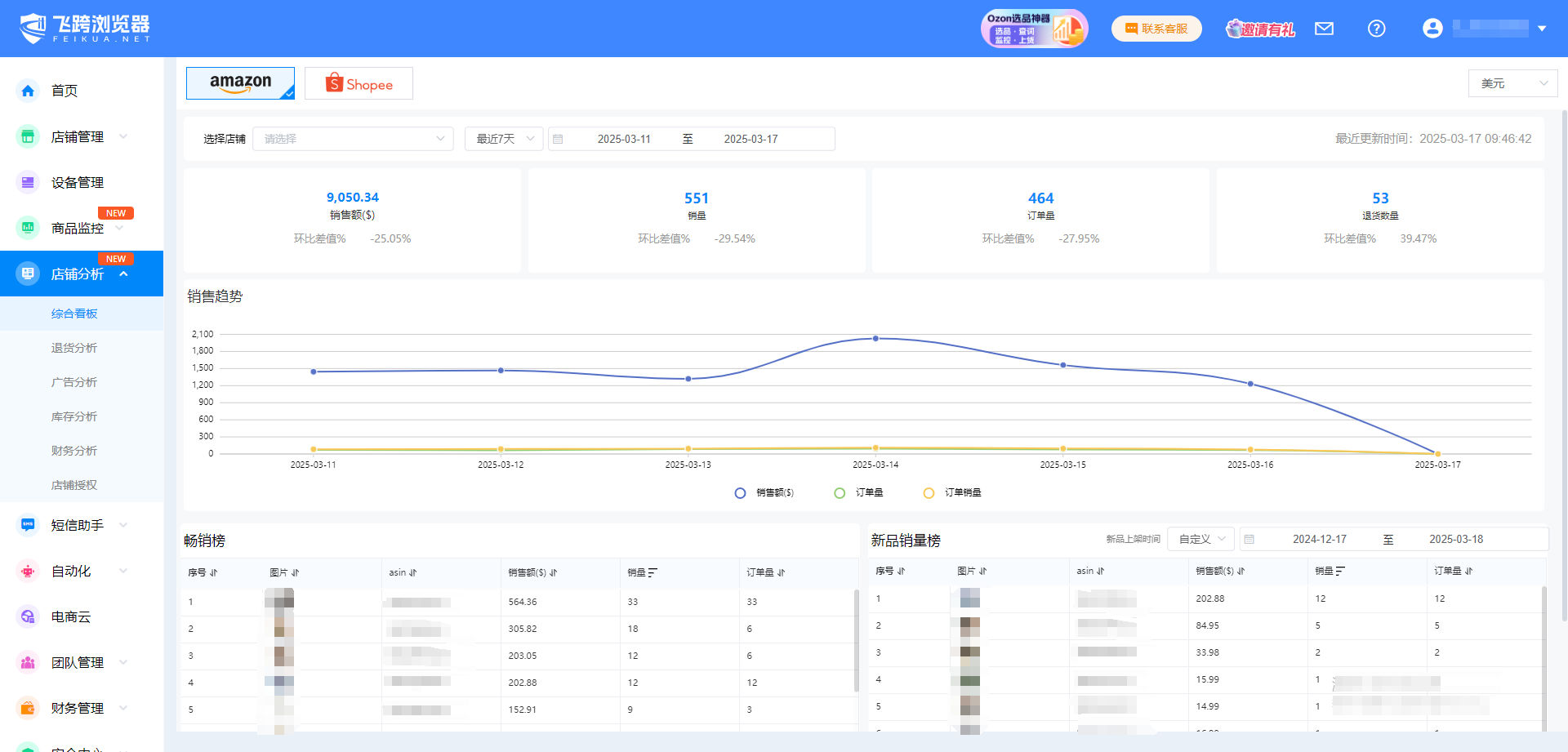Sort bestseller list by asin column
The height and width of the screenshot is (752, 1568).
412,573
